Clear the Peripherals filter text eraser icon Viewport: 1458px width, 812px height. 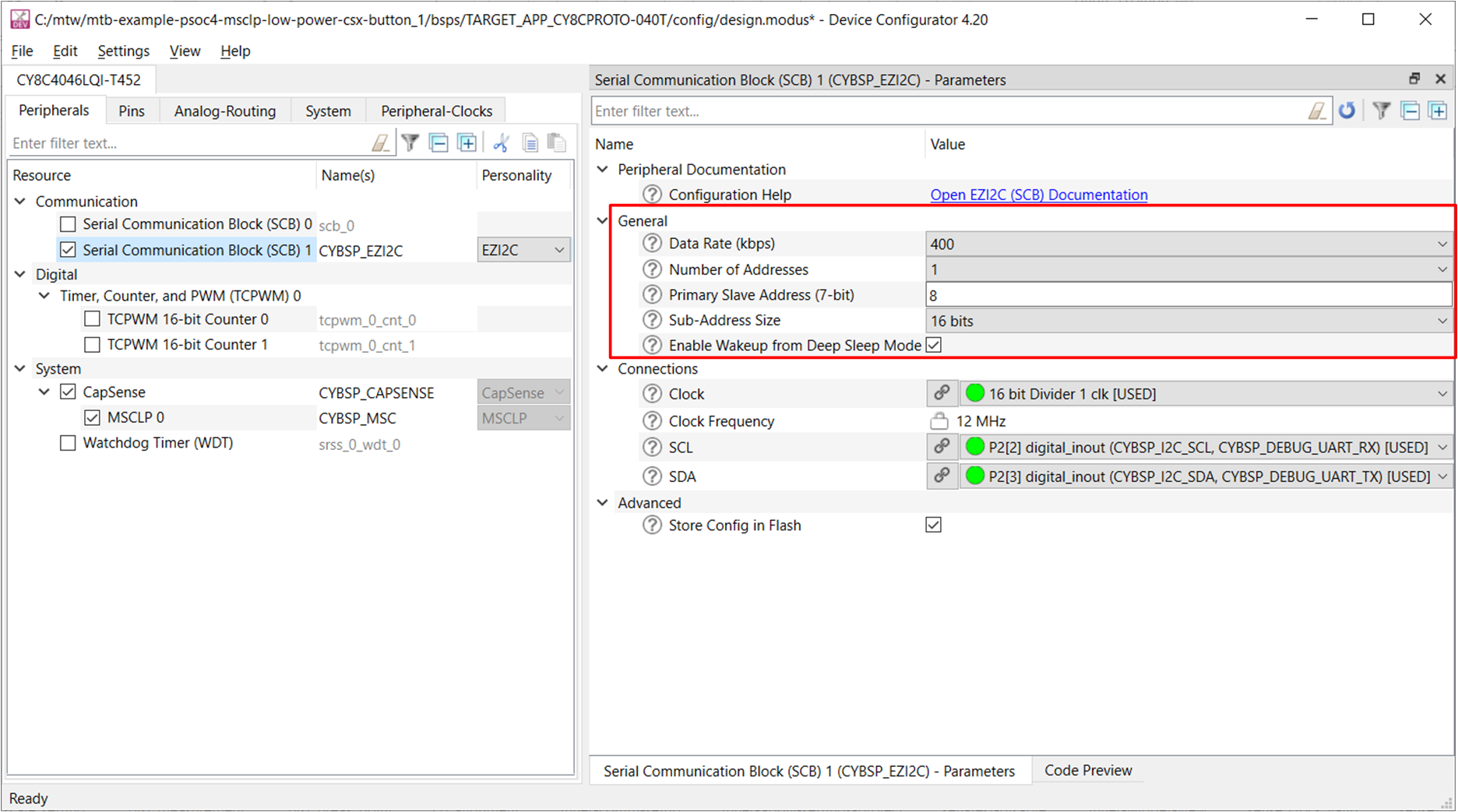click(x=380, y=143)
